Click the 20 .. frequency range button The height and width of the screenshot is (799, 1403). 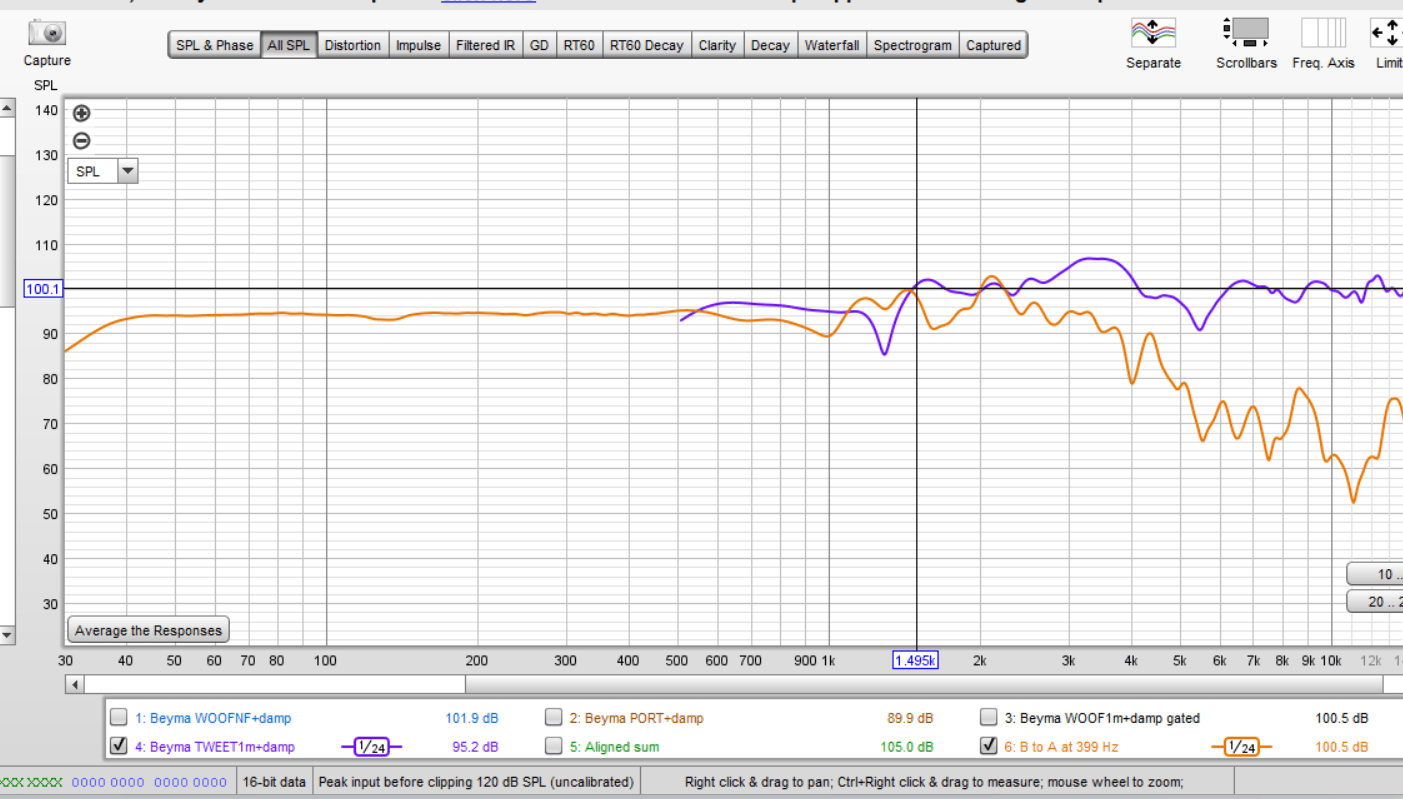[1375, 602]
